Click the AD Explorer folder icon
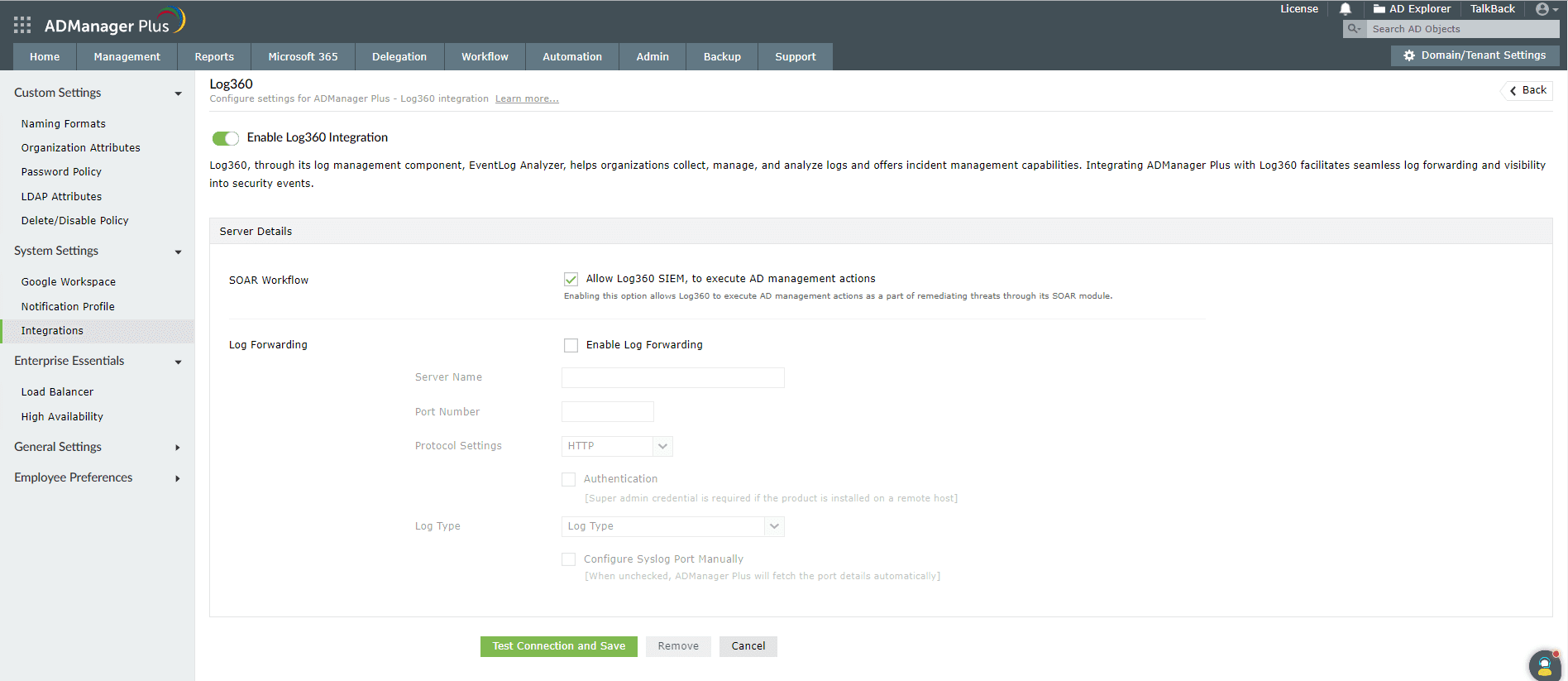Image resolution: width=1568 pixels, height=681 pixels. point(1379,9)
